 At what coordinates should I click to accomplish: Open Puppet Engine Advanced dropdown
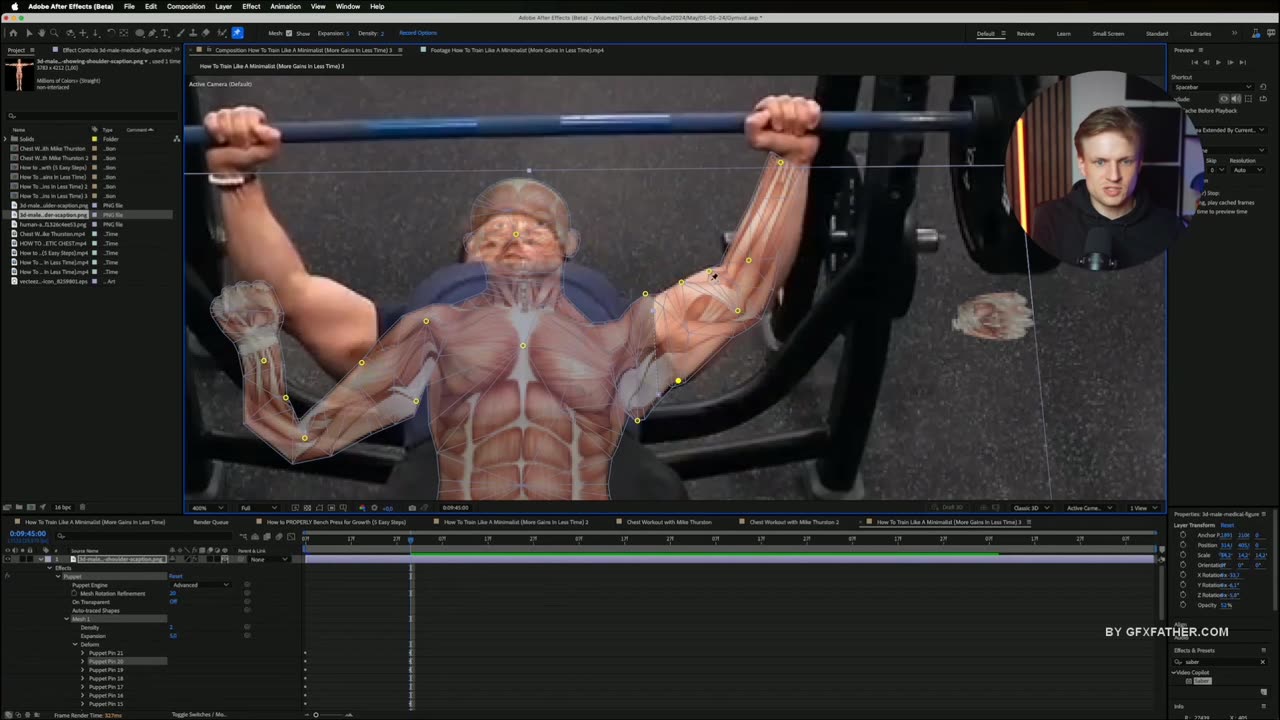point(200,585)
